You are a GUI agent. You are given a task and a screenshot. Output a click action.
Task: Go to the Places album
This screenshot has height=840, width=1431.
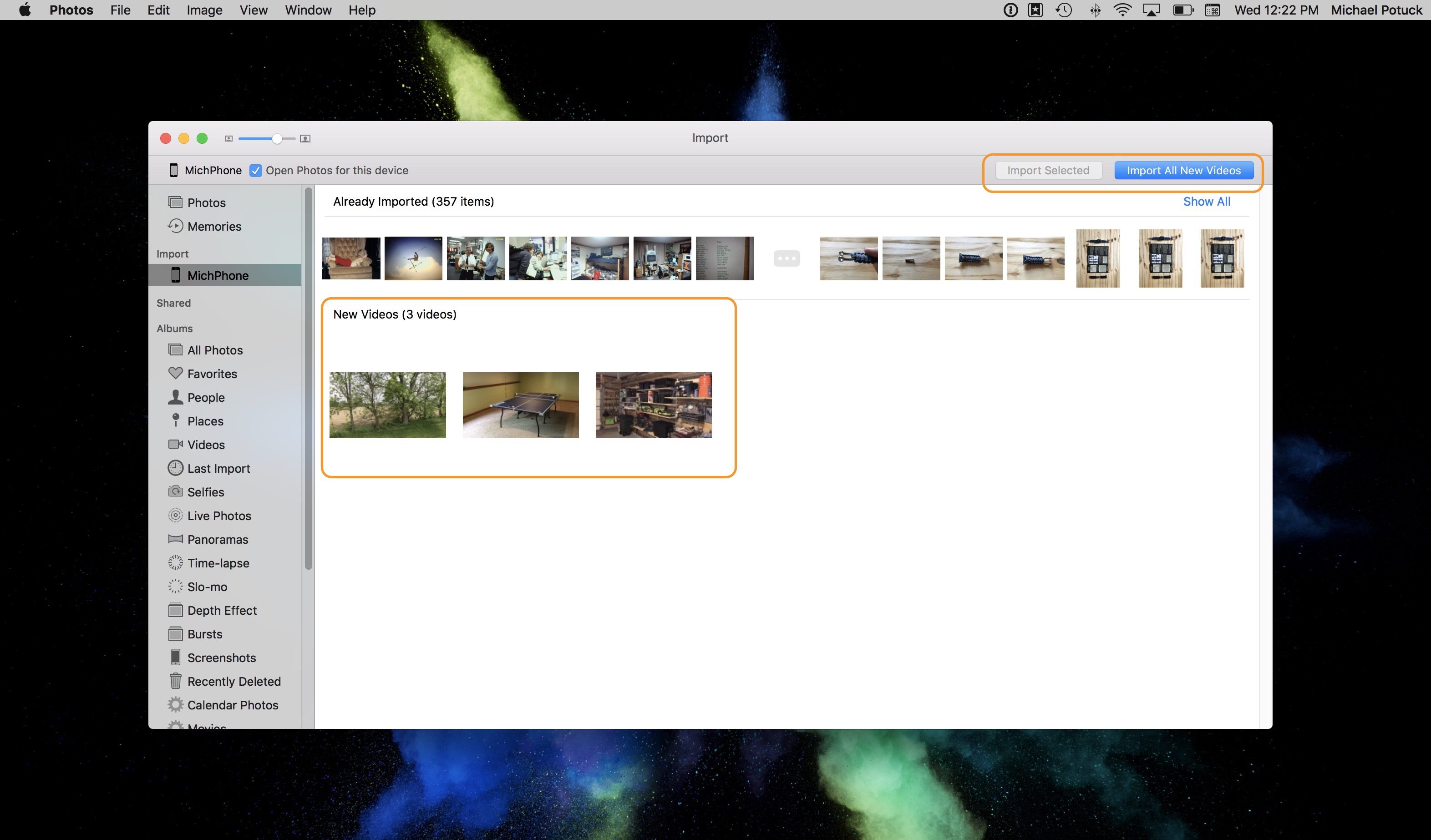pyautogui.click(x=205, y=421)
